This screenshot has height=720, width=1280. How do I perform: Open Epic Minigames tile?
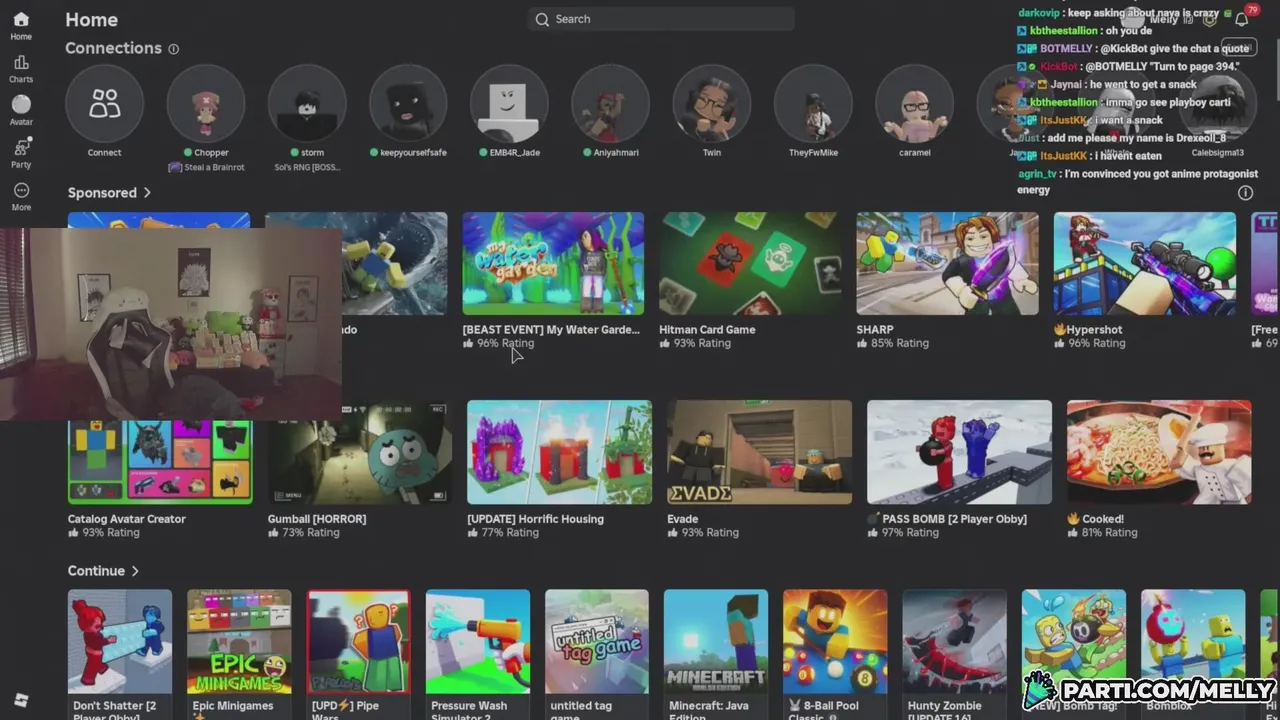tap(239, 641)
